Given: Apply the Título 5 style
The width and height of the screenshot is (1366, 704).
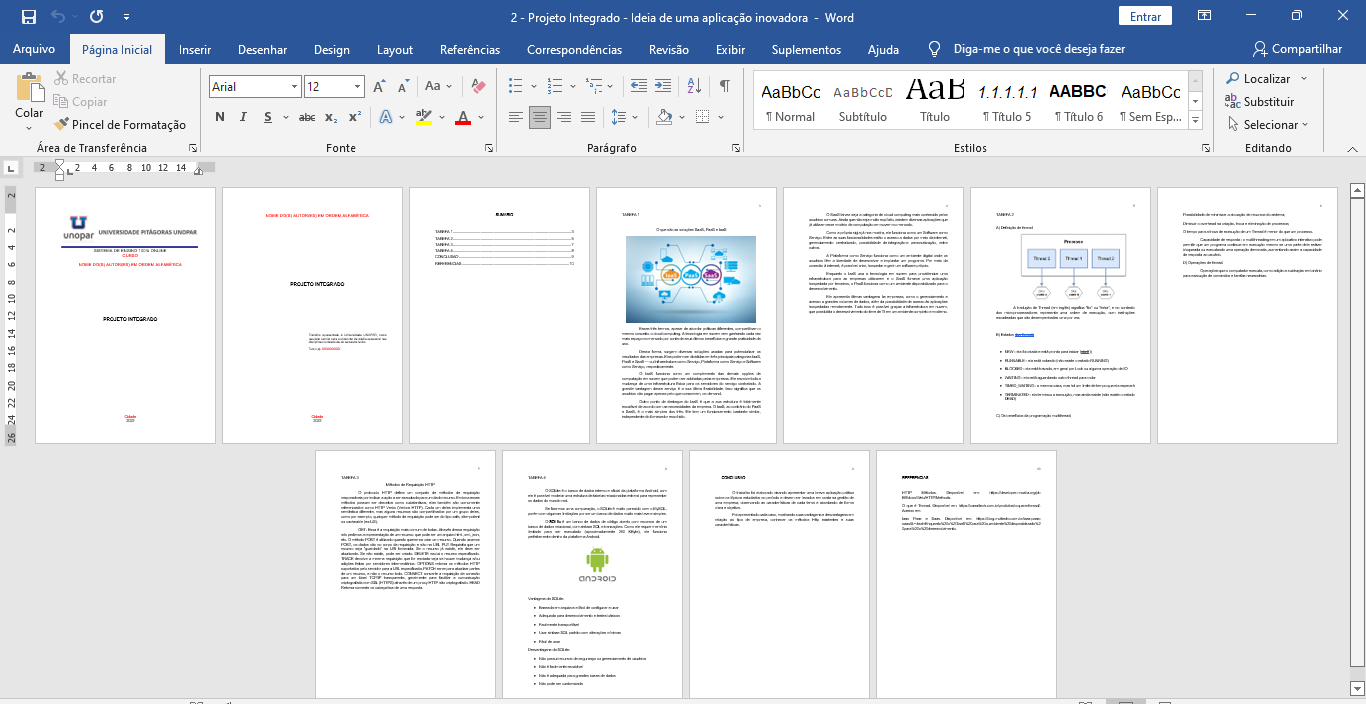Looking at the screenshot, I should click(1007, 103).
